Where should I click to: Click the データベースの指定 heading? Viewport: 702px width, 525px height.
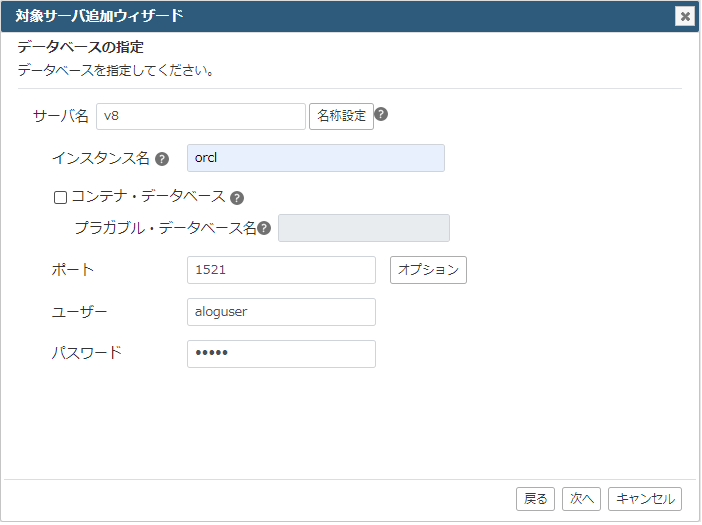coord(81,47)
